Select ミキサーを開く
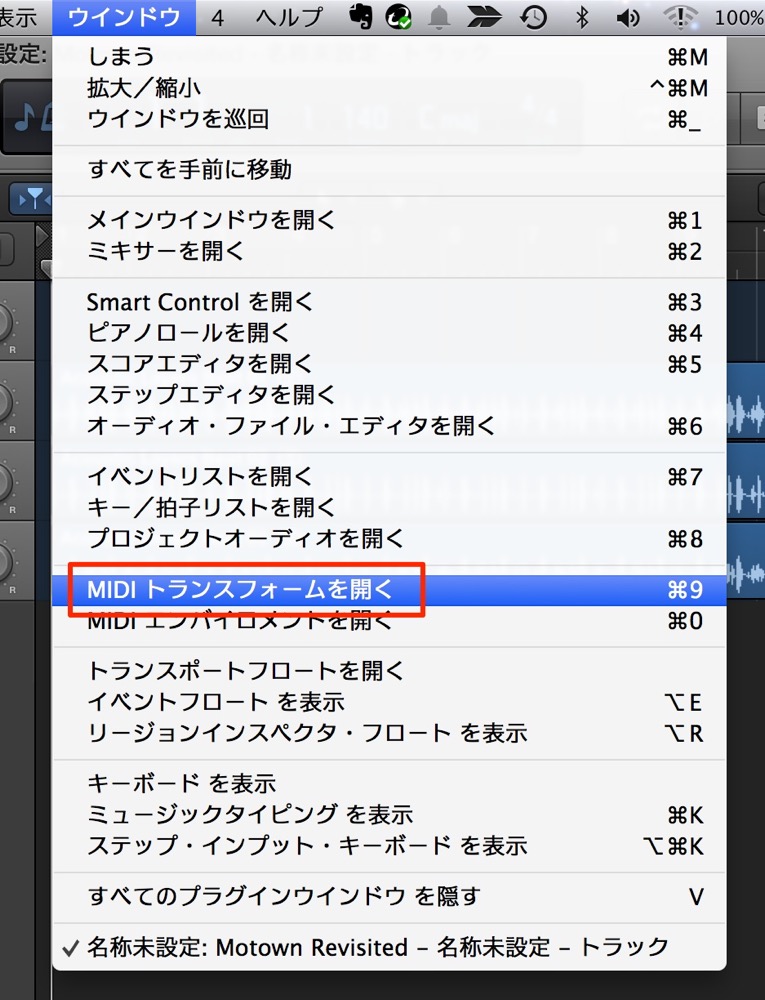The width and height of the screenshot is (765, 1000). click(389, 251)
